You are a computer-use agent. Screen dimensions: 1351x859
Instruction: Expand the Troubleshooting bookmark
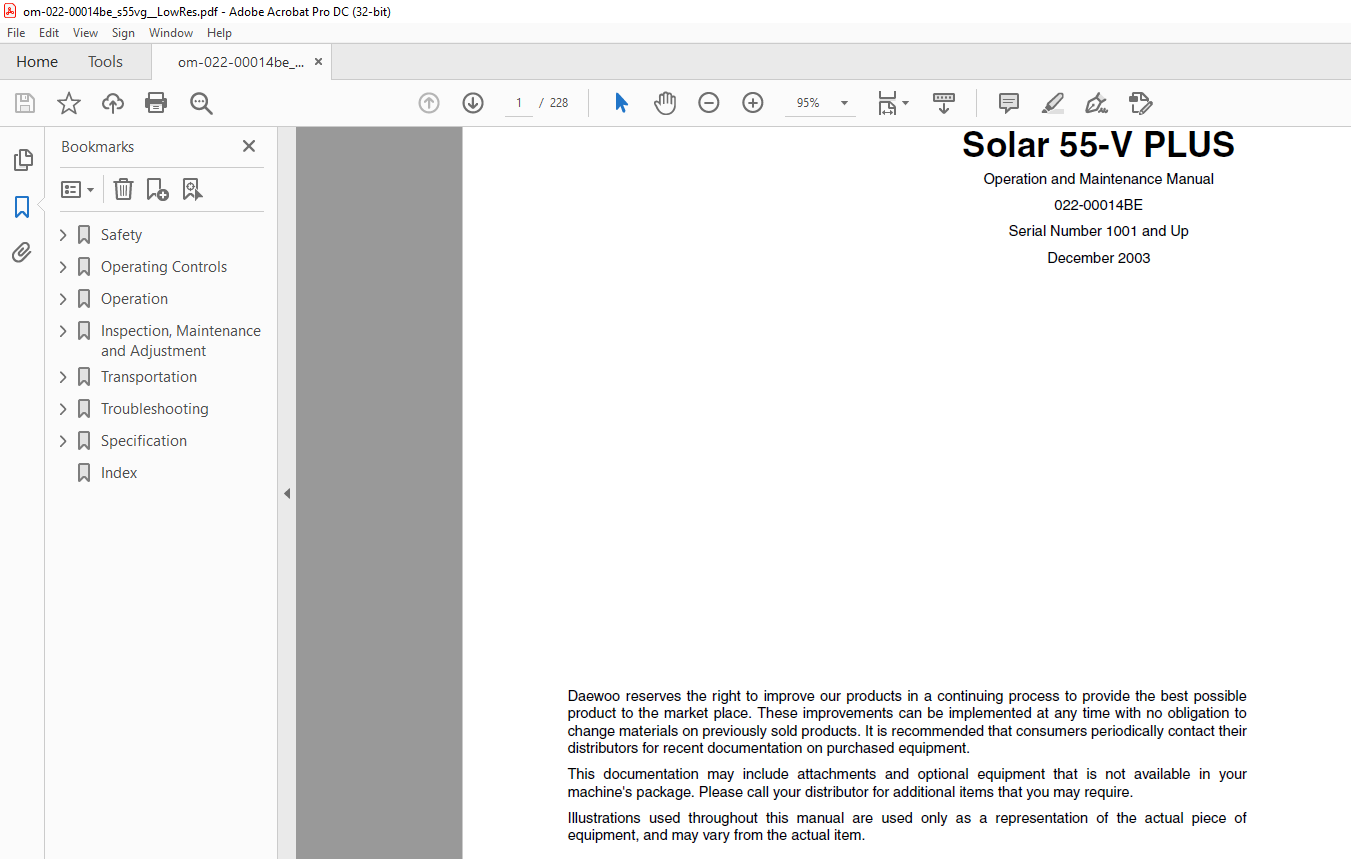click(x=64, y=409)
